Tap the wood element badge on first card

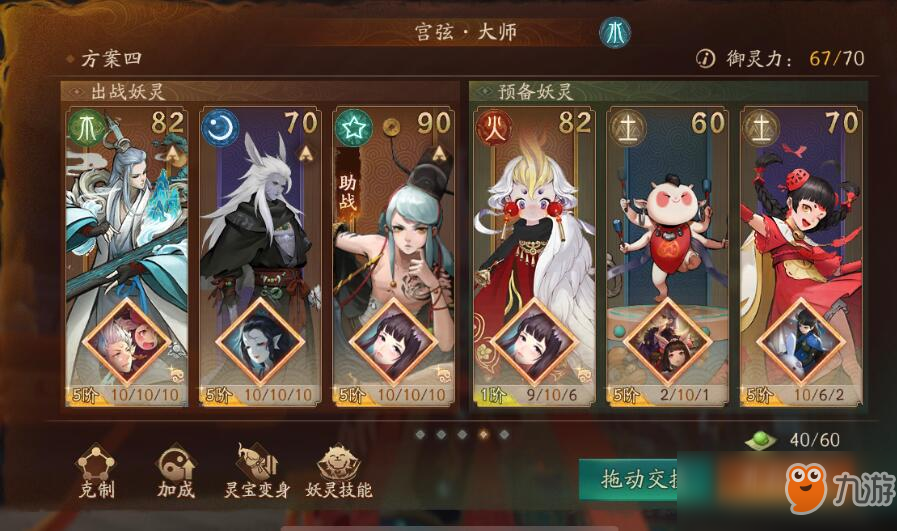click(x=87, y=128)
